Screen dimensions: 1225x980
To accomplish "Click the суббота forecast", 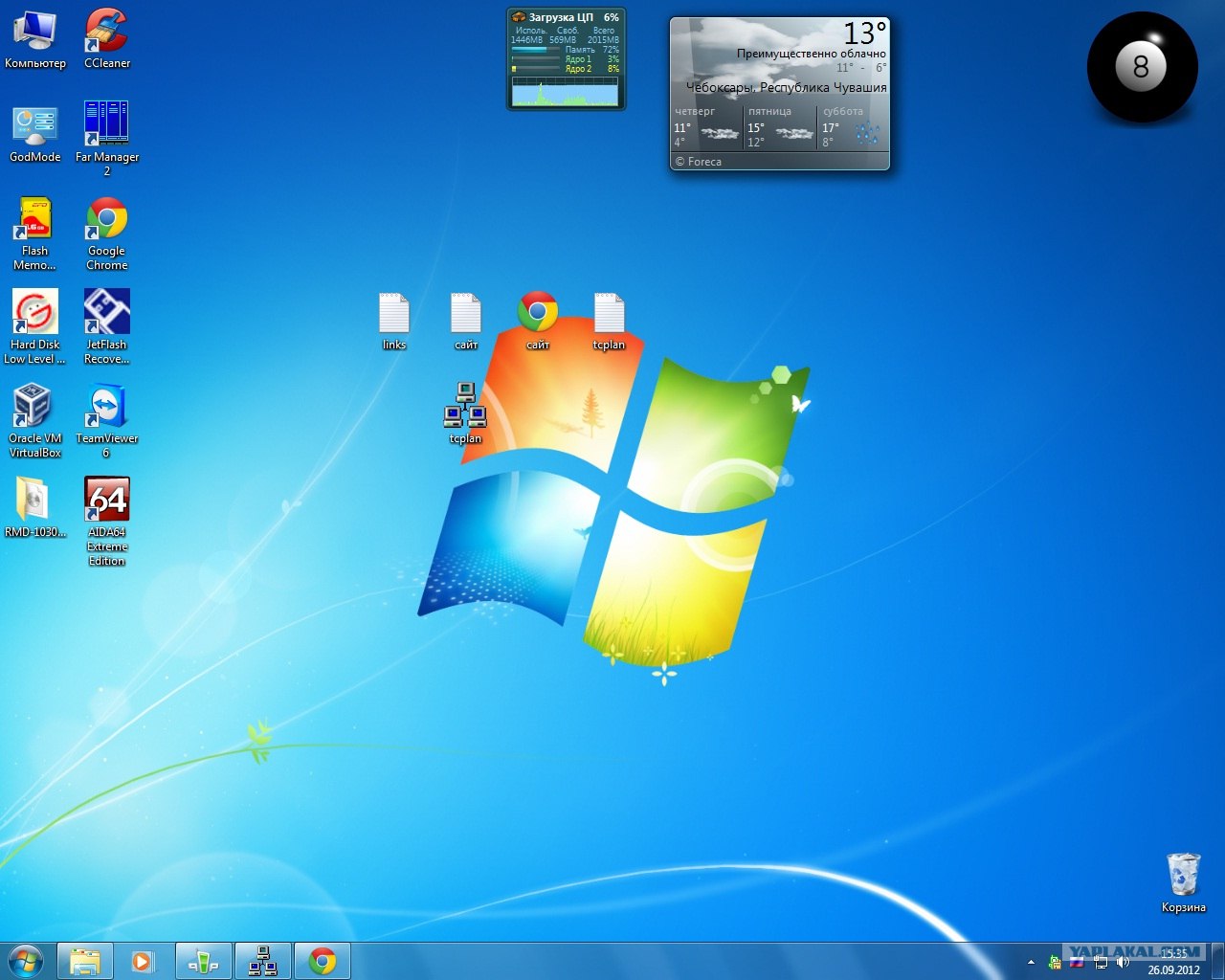I will (853, 127).
